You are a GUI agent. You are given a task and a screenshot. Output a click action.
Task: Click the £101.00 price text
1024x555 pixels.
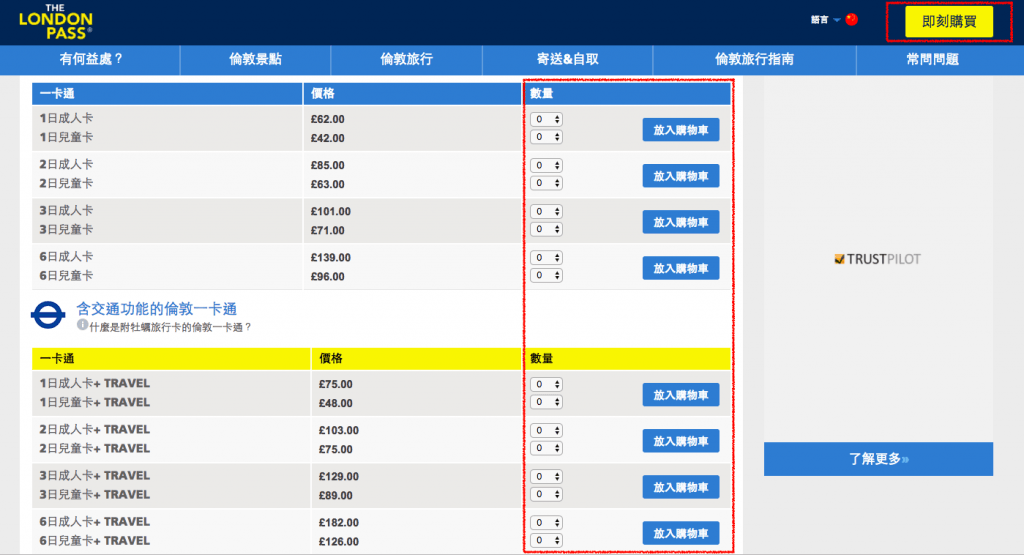point(331,212)
